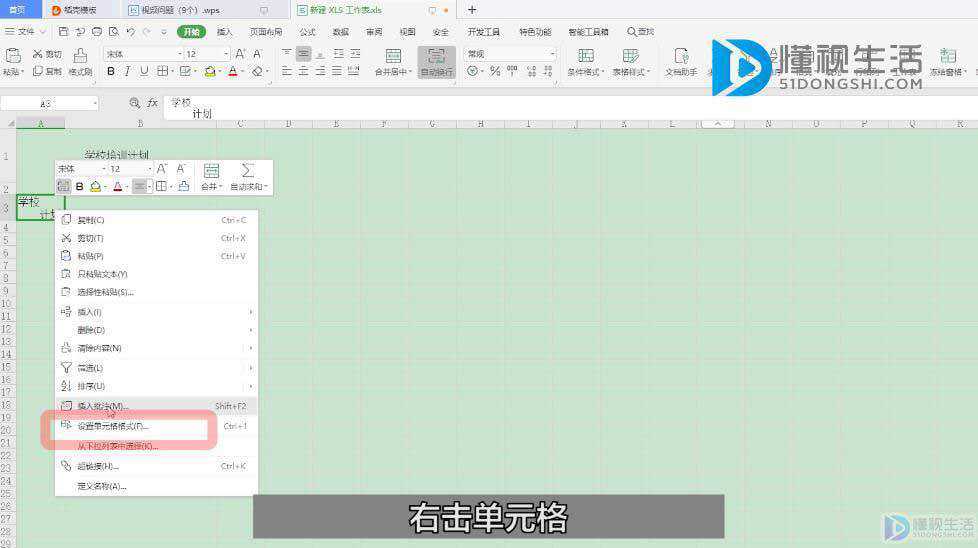Click the ribbon align-right icon
This screenshot has height=548, width=978.
tap(320, 71)
